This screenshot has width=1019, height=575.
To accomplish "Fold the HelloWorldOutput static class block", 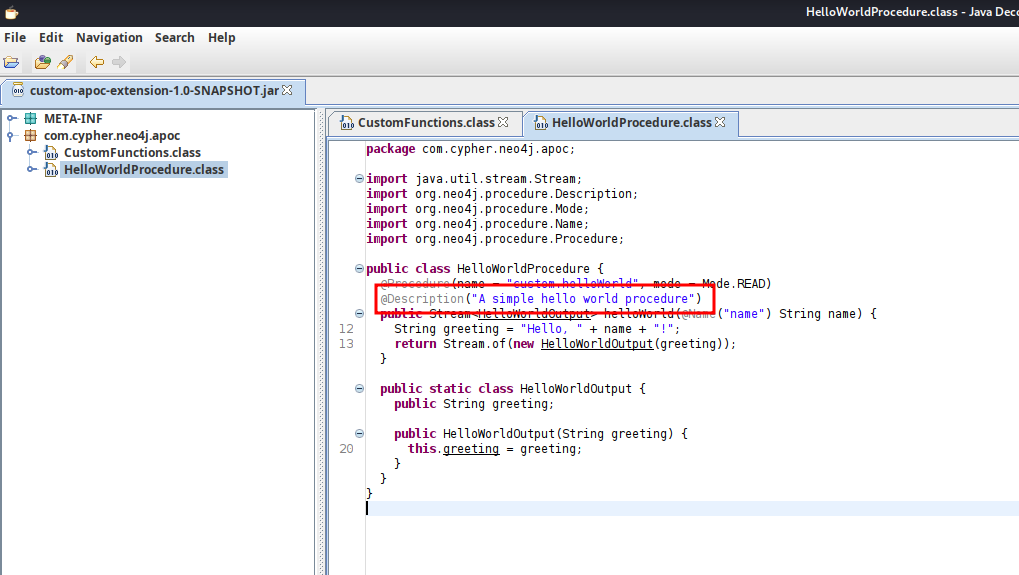I will (x=359, y=389).
